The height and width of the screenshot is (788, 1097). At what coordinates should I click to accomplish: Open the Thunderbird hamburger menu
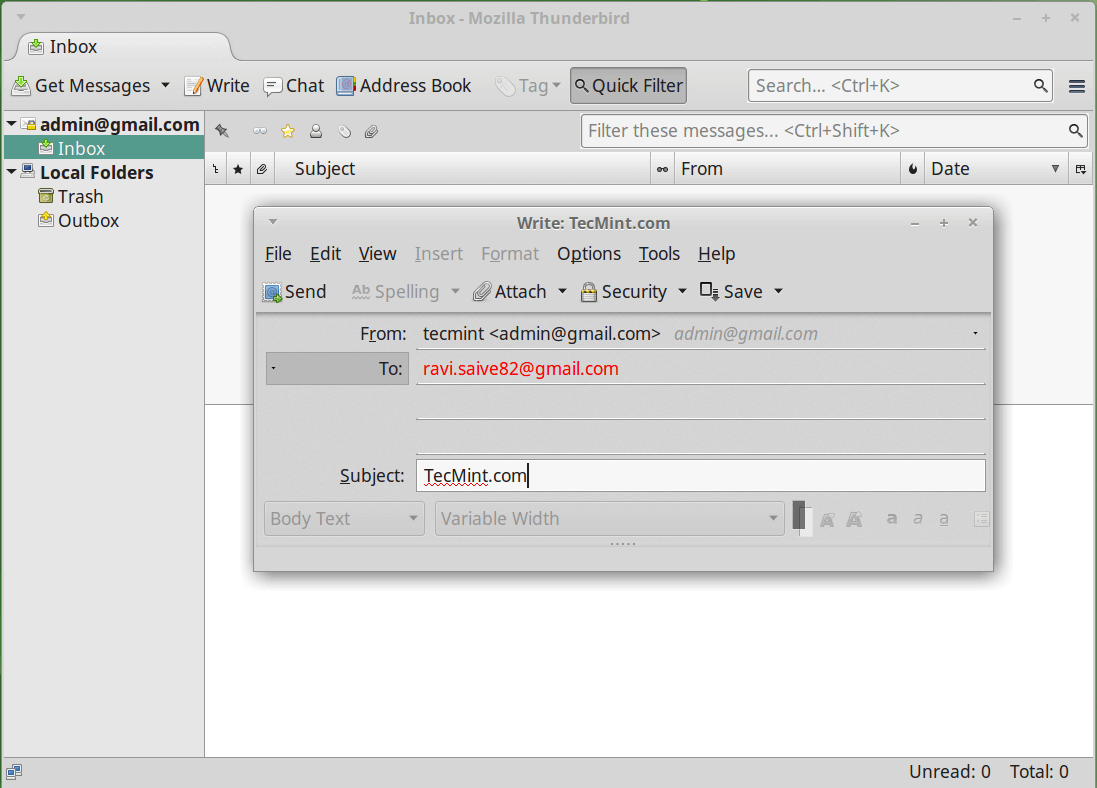tap(1077, 86)
